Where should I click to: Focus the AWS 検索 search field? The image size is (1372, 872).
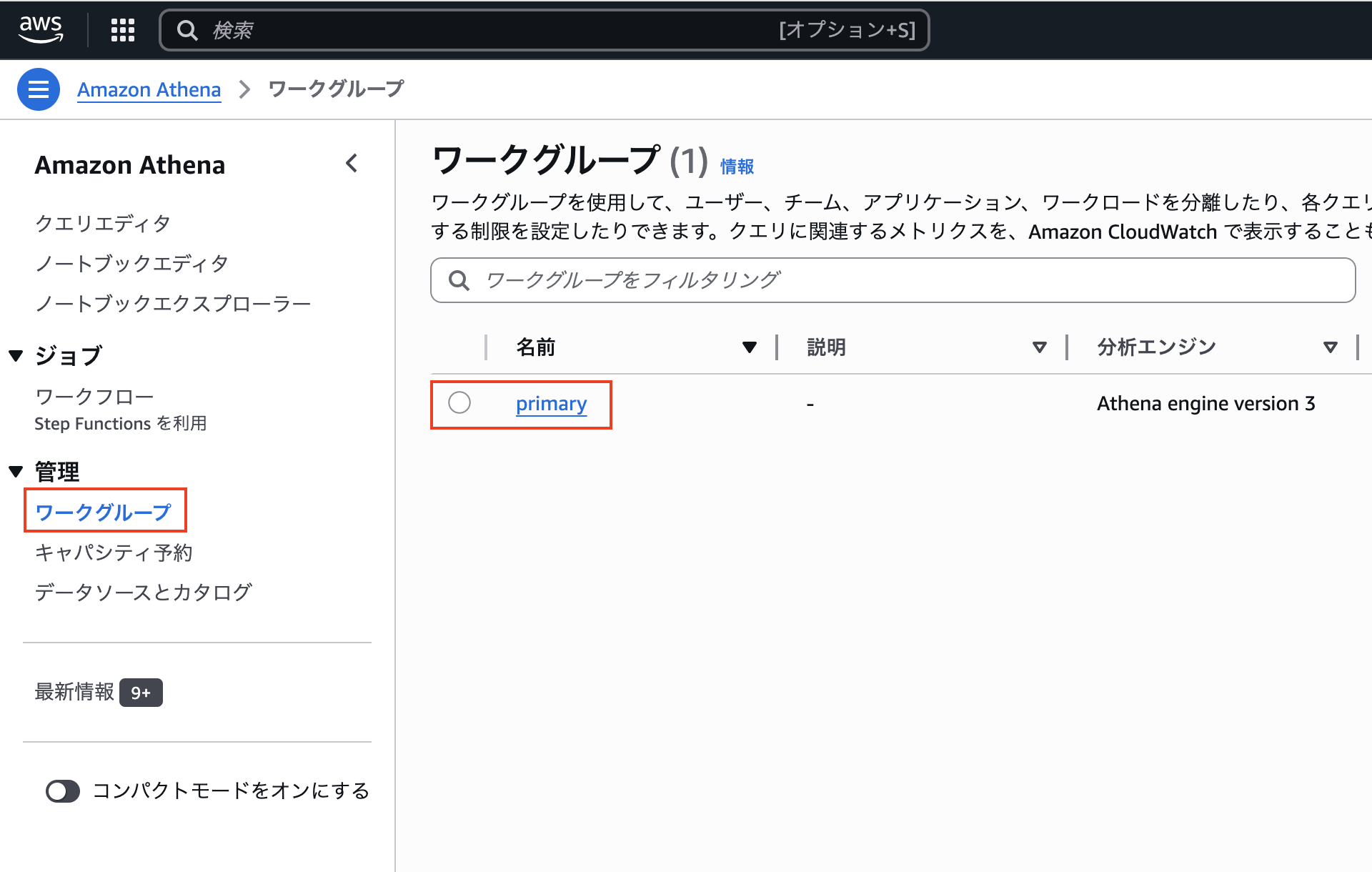coord(545,30)
